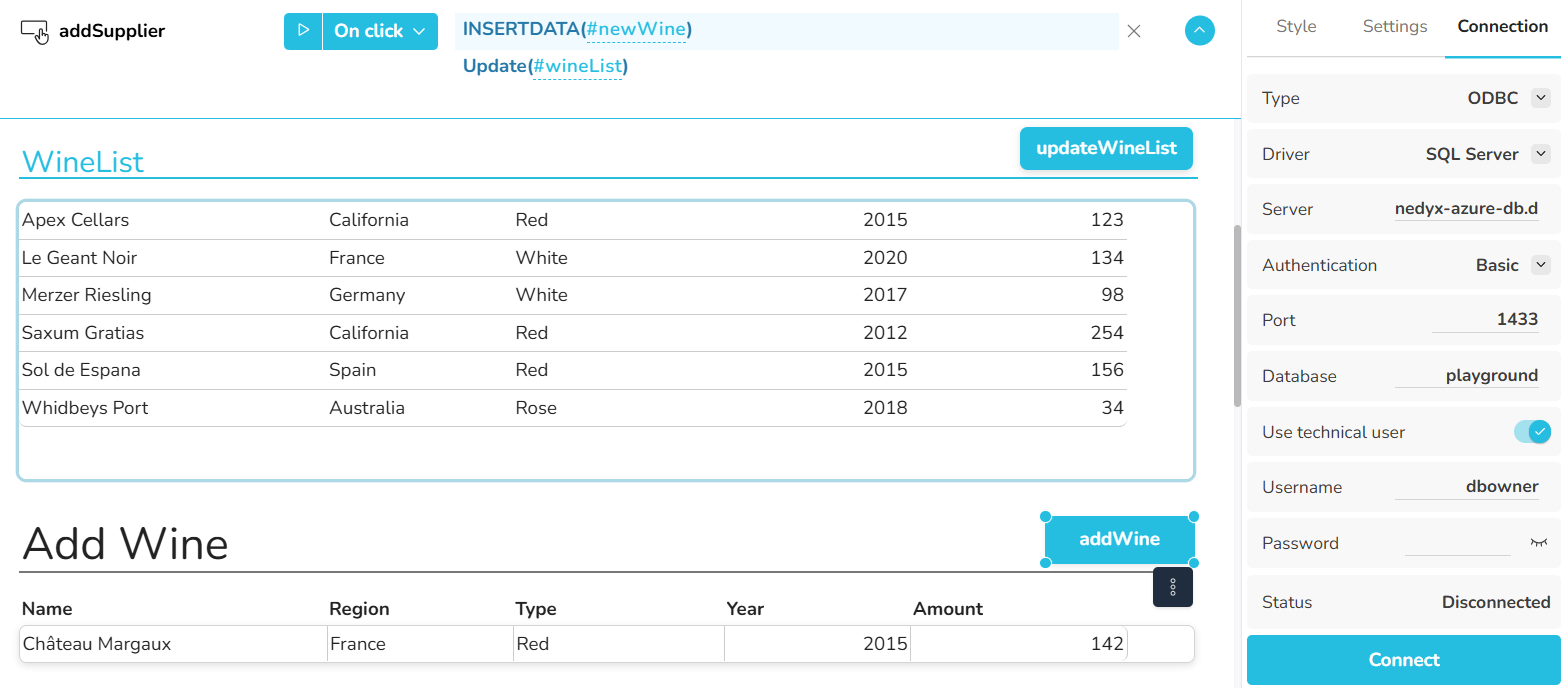The image size is (1563, 688).
Task: Click the addSupplier button-click icon
Action: 34,32
